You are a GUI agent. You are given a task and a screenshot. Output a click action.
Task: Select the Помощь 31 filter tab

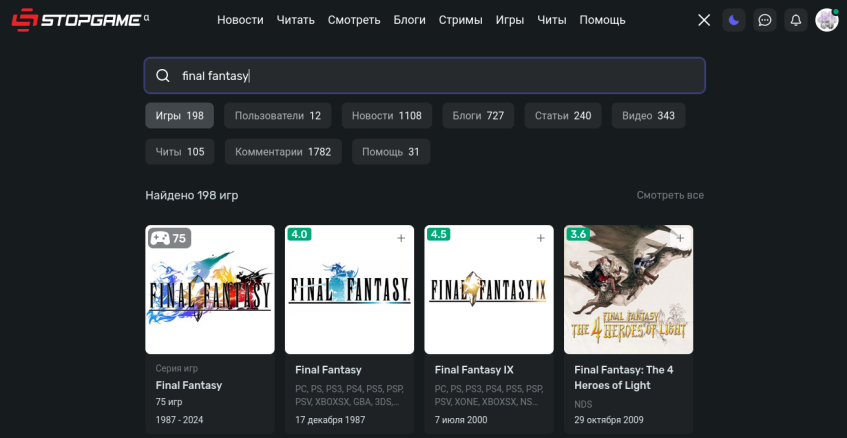391,152
